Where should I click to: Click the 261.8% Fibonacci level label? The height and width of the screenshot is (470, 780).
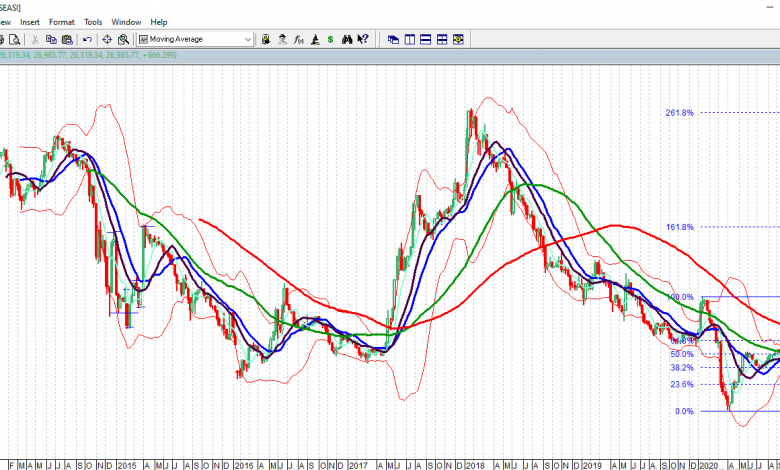pos(679,113)
